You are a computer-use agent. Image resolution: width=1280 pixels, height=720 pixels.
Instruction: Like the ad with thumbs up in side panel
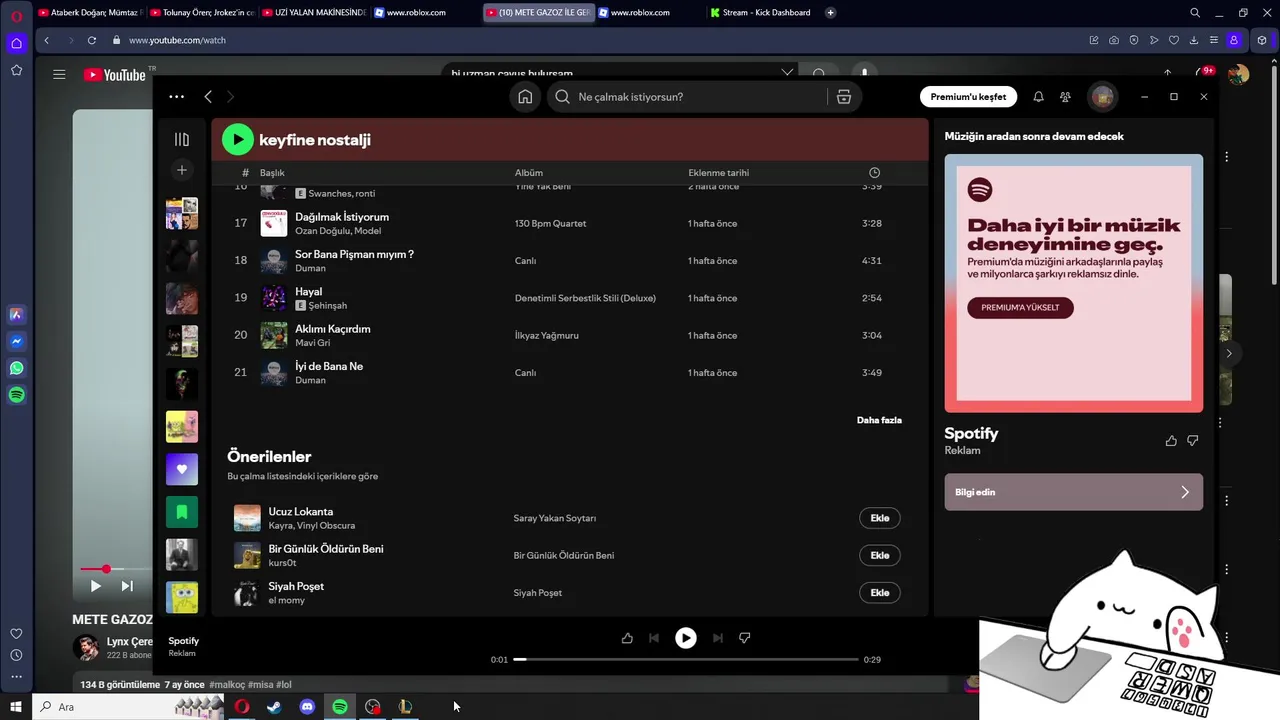[1171, 441]
